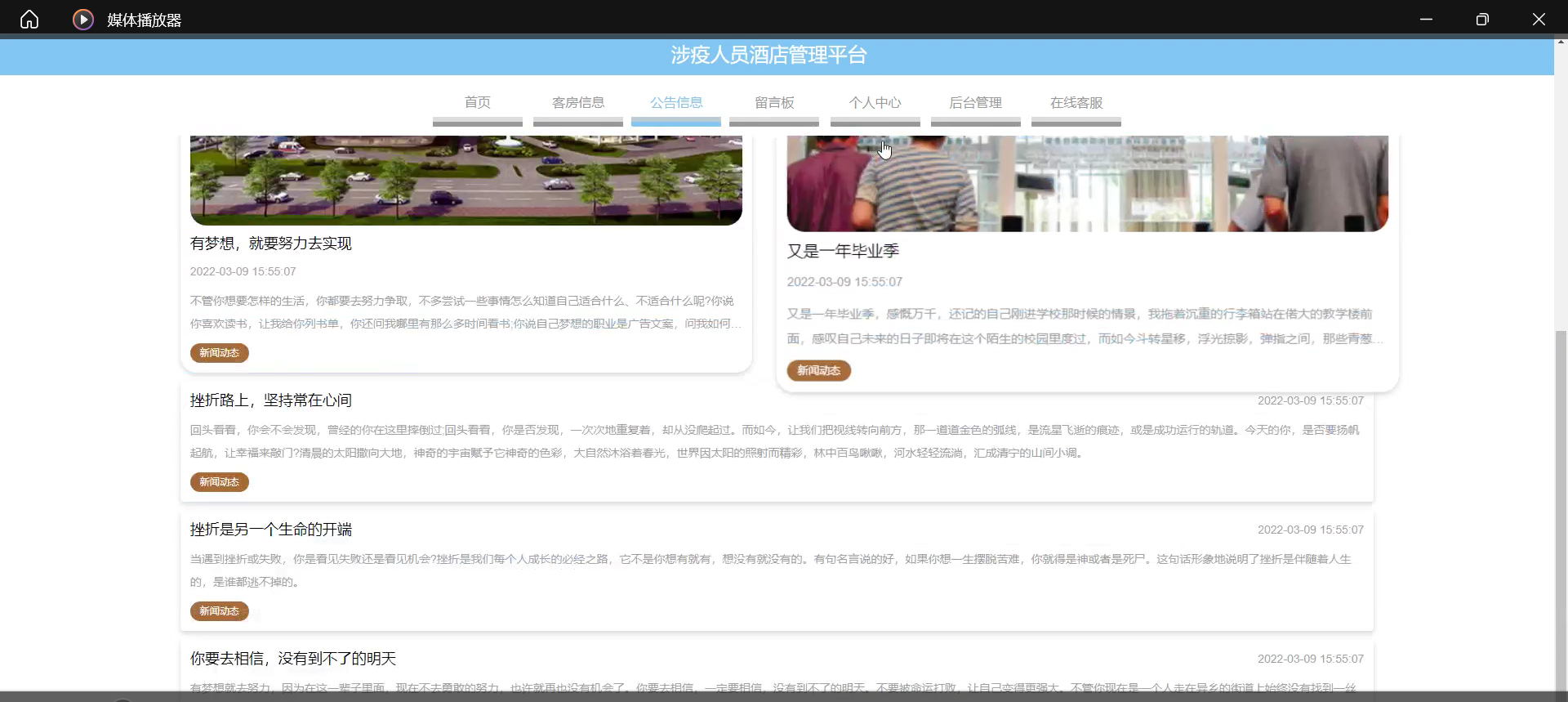
Task: Restore the media player window size
Action: click(1482, 19)
